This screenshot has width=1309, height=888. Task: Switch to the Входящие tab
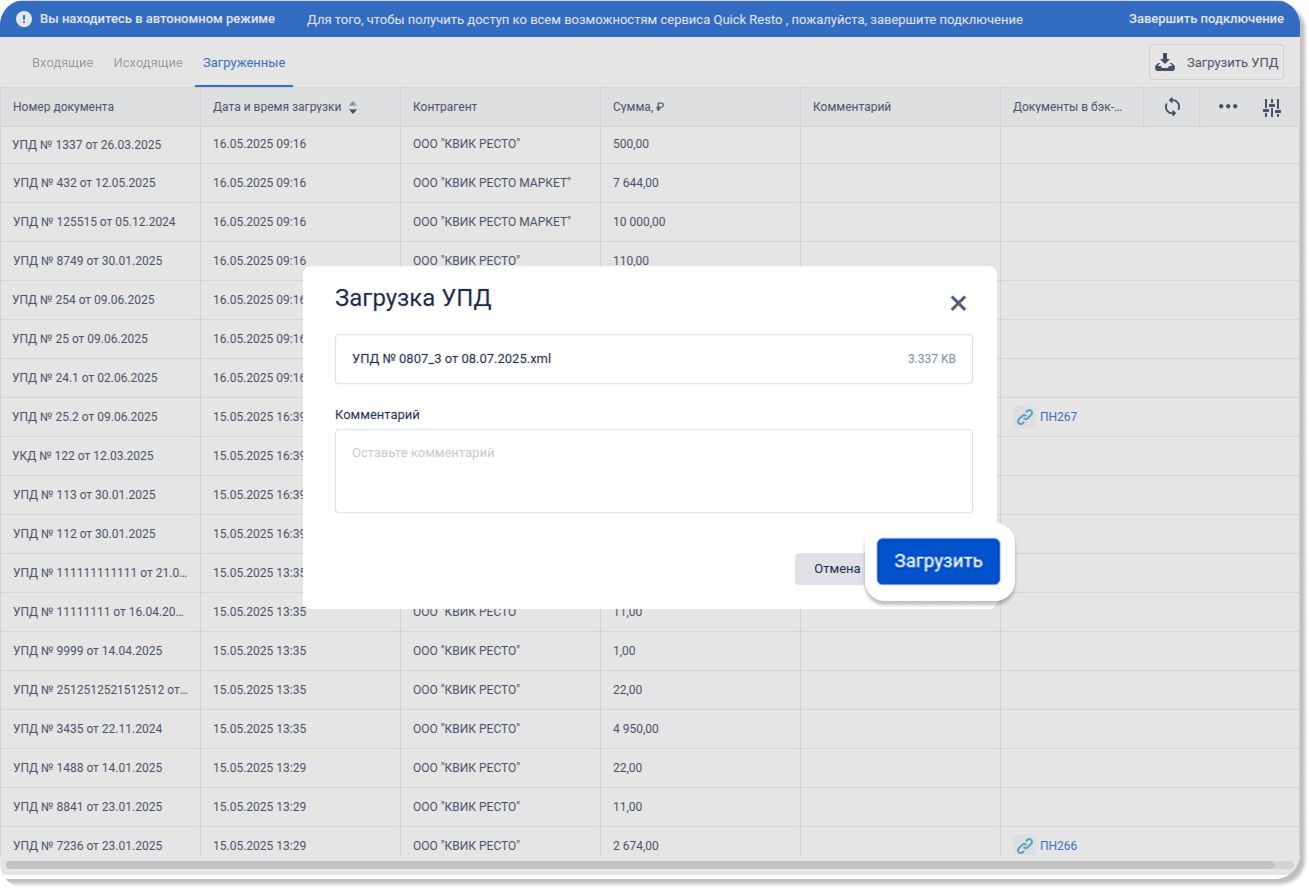[x=62, y=63]
